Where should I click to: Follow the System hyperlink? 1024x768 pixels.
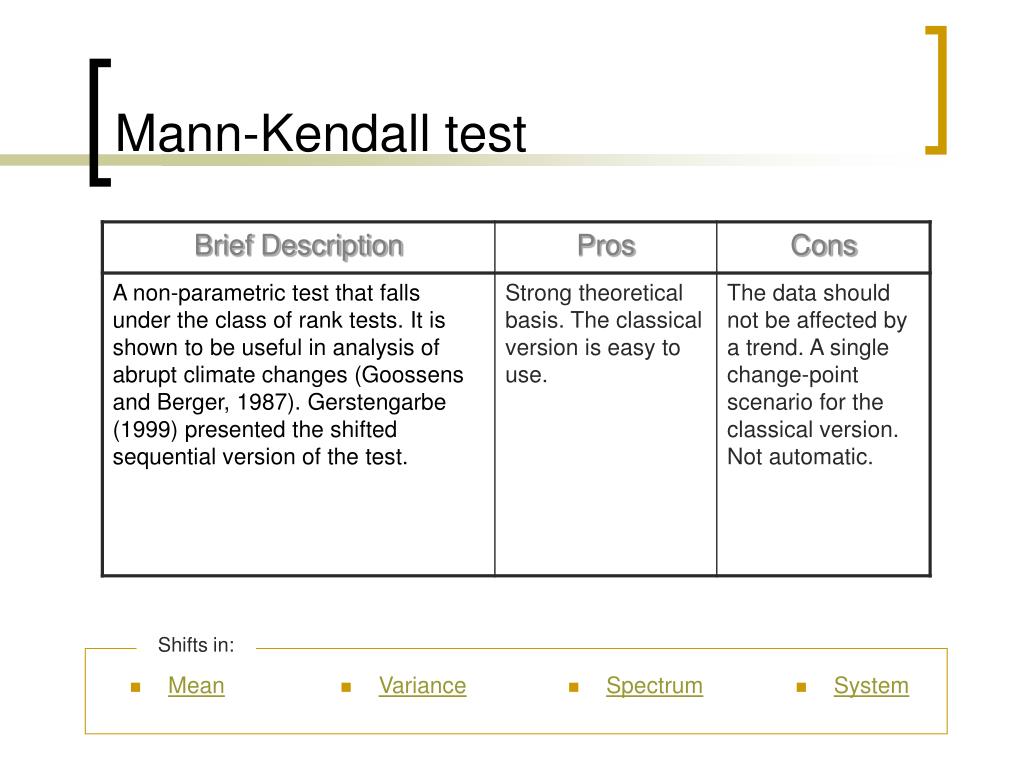(871, 686)
